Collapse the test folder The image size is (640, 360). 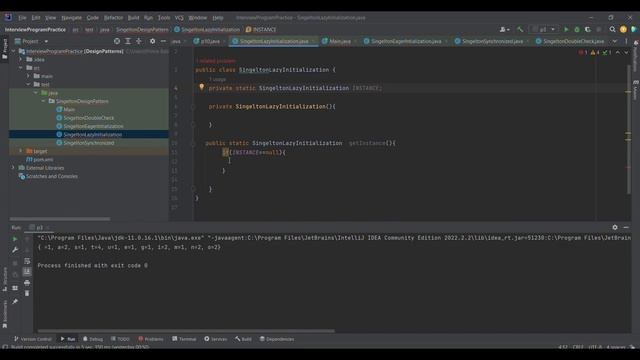pyautogui.click(x=29, y=84)
